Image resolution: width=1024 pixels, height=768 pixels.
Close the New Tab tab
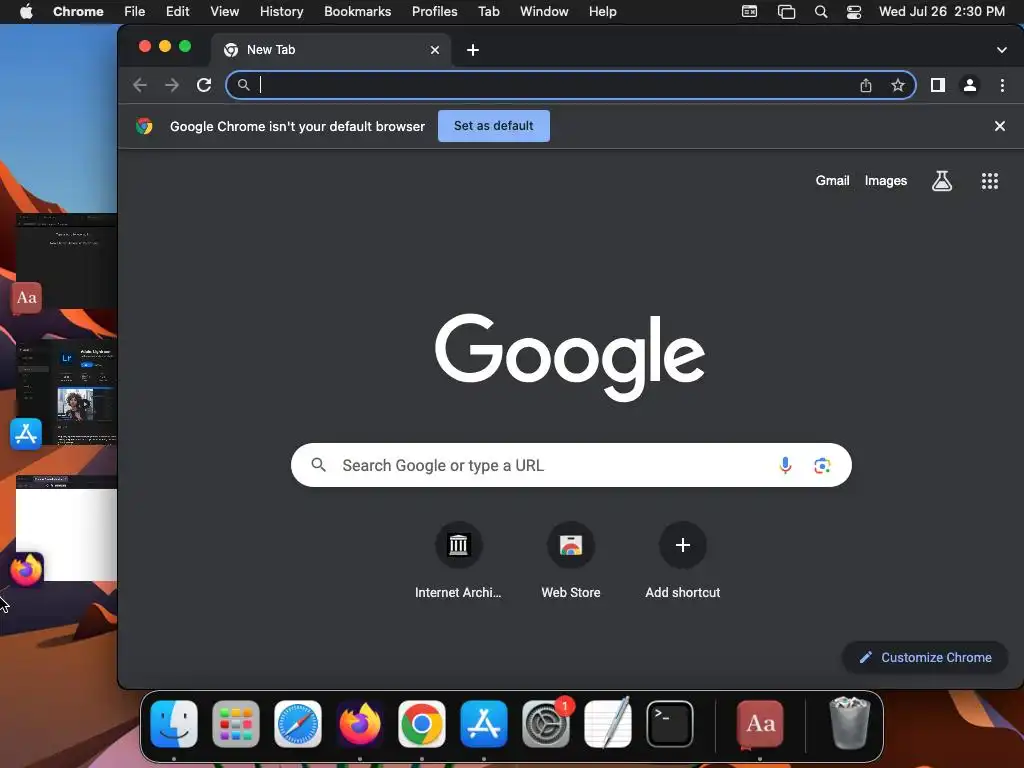point(435,50)
